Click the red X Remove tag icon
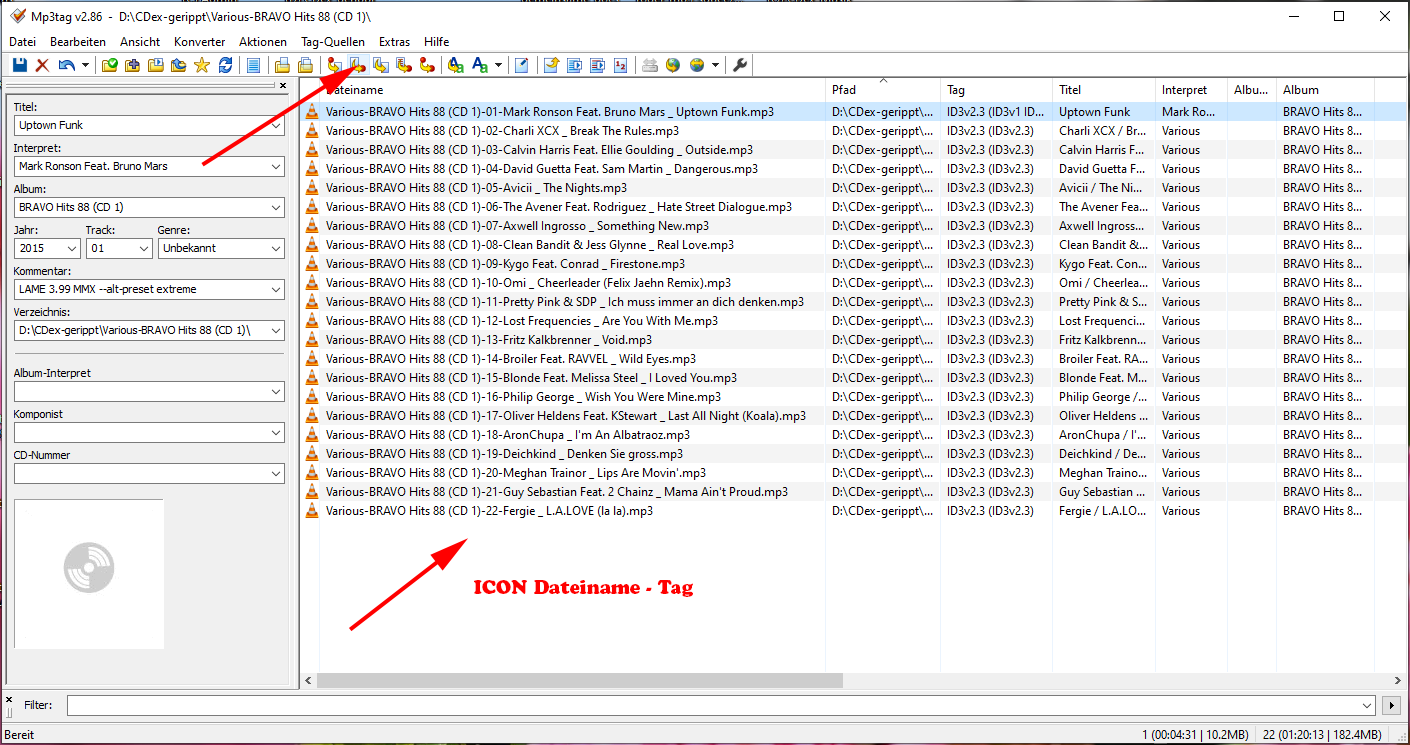This screenshot has width=1410, height=745. pyautogui.click(x=42, y=65)
